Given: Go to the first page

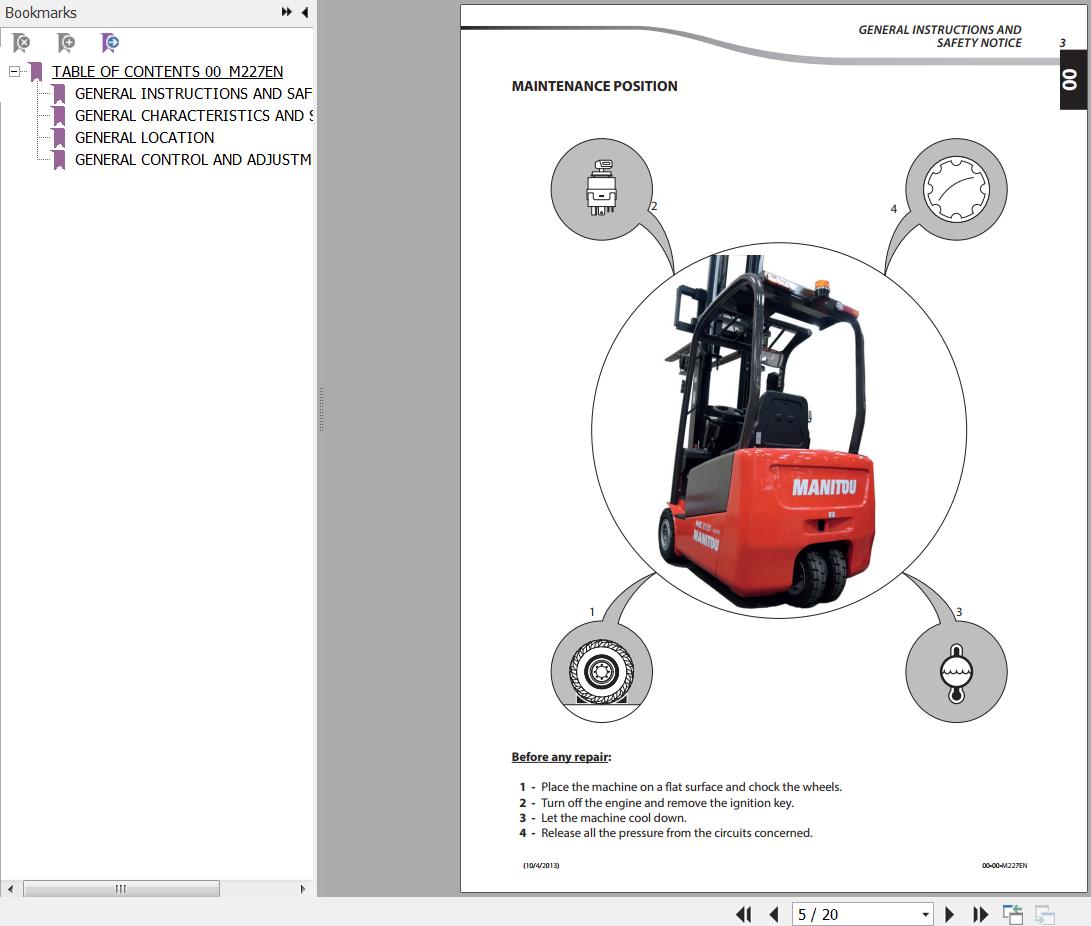Looking at the screenshot, I should click(744, 914).
